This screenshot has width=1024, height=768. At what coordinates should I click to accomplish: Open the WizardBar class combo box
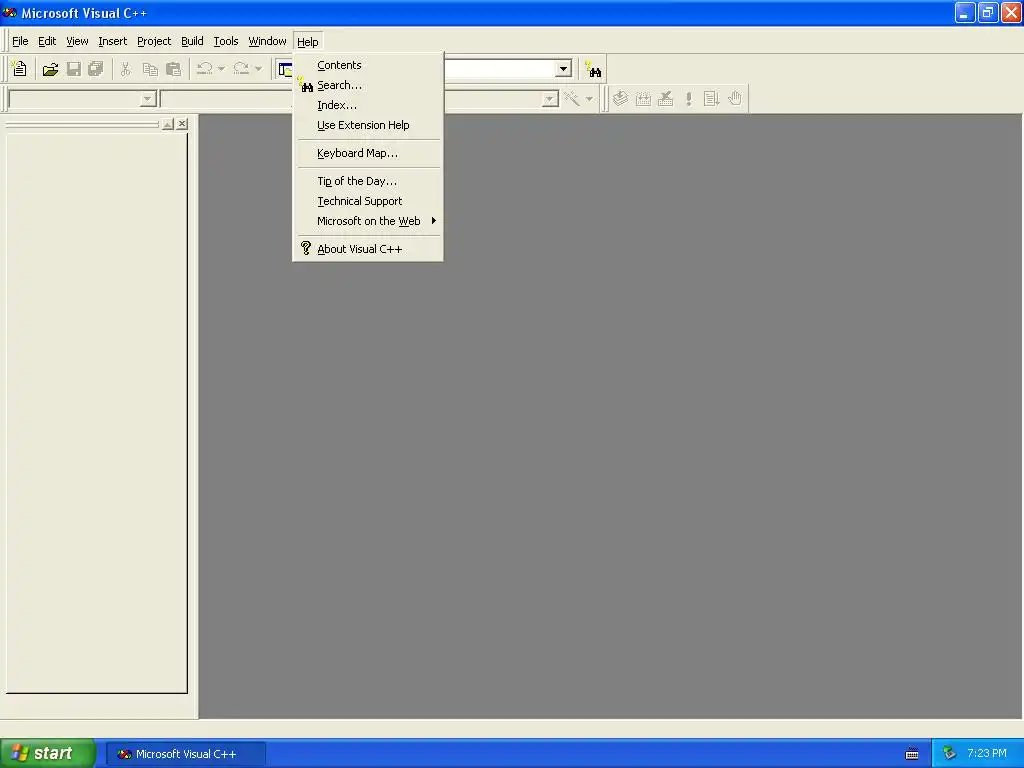(83, 99)
